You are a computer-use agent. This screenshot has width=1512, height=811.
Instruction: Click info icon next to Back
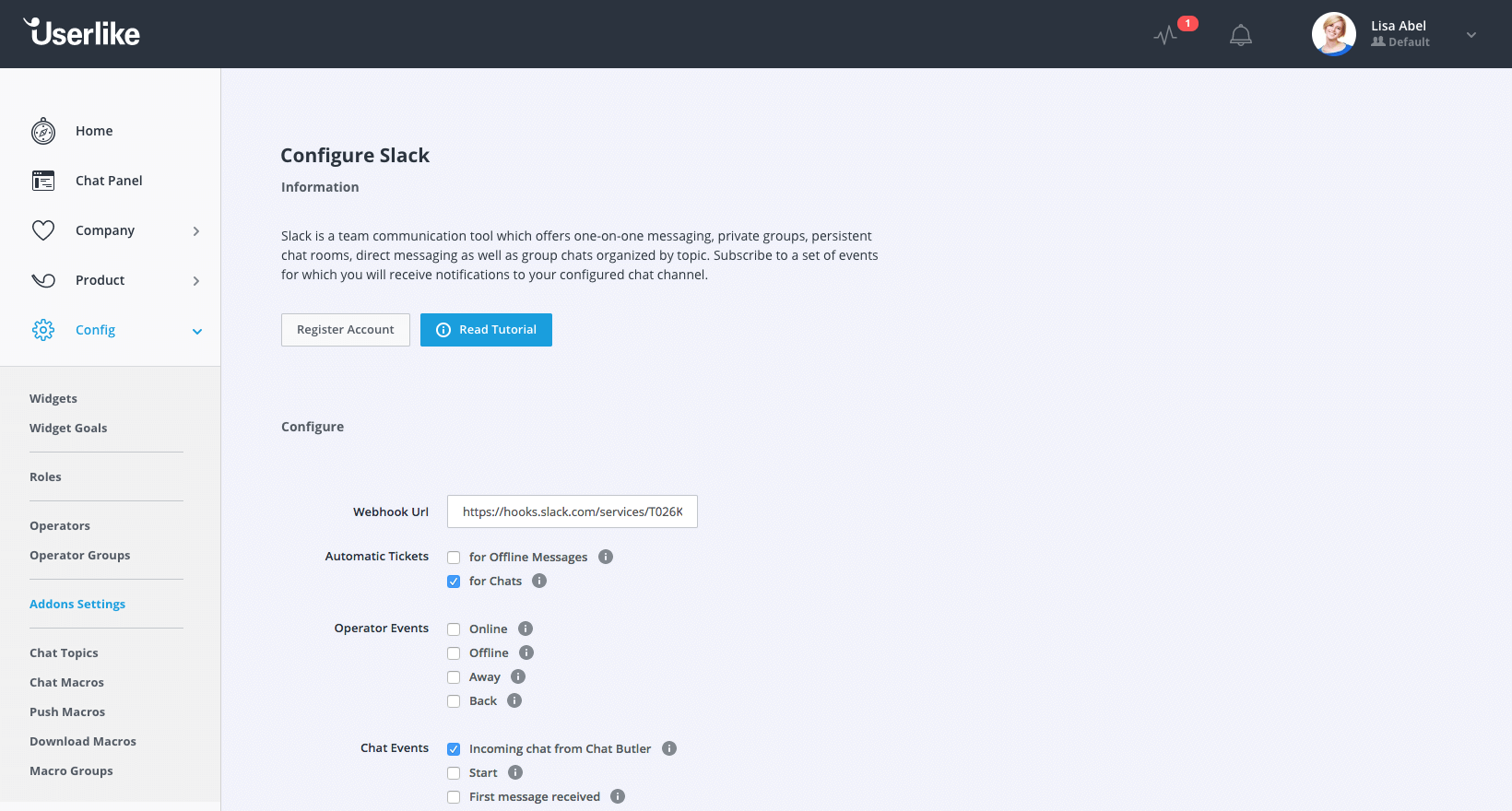514,700
